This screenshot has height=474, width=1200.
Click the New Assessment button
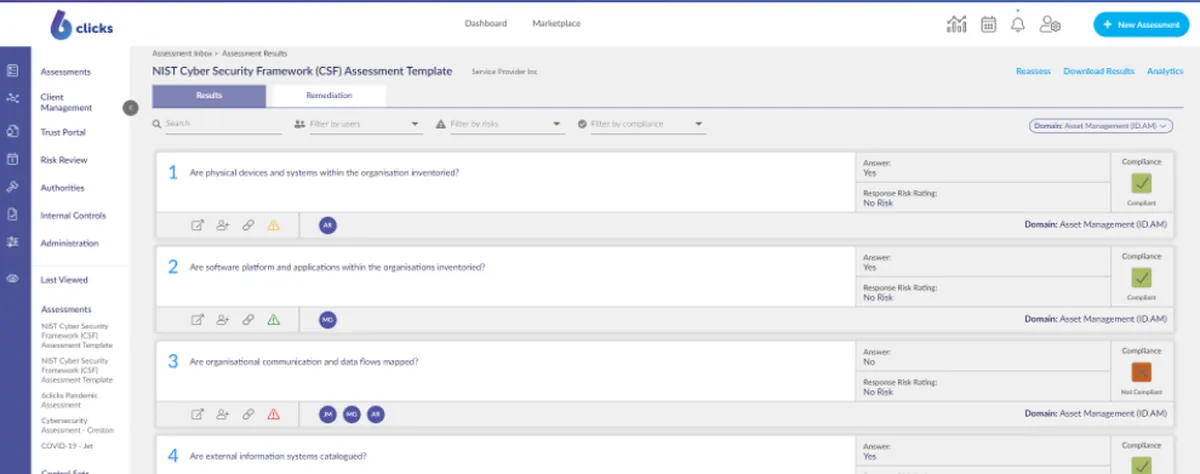tap(1141, 25)
